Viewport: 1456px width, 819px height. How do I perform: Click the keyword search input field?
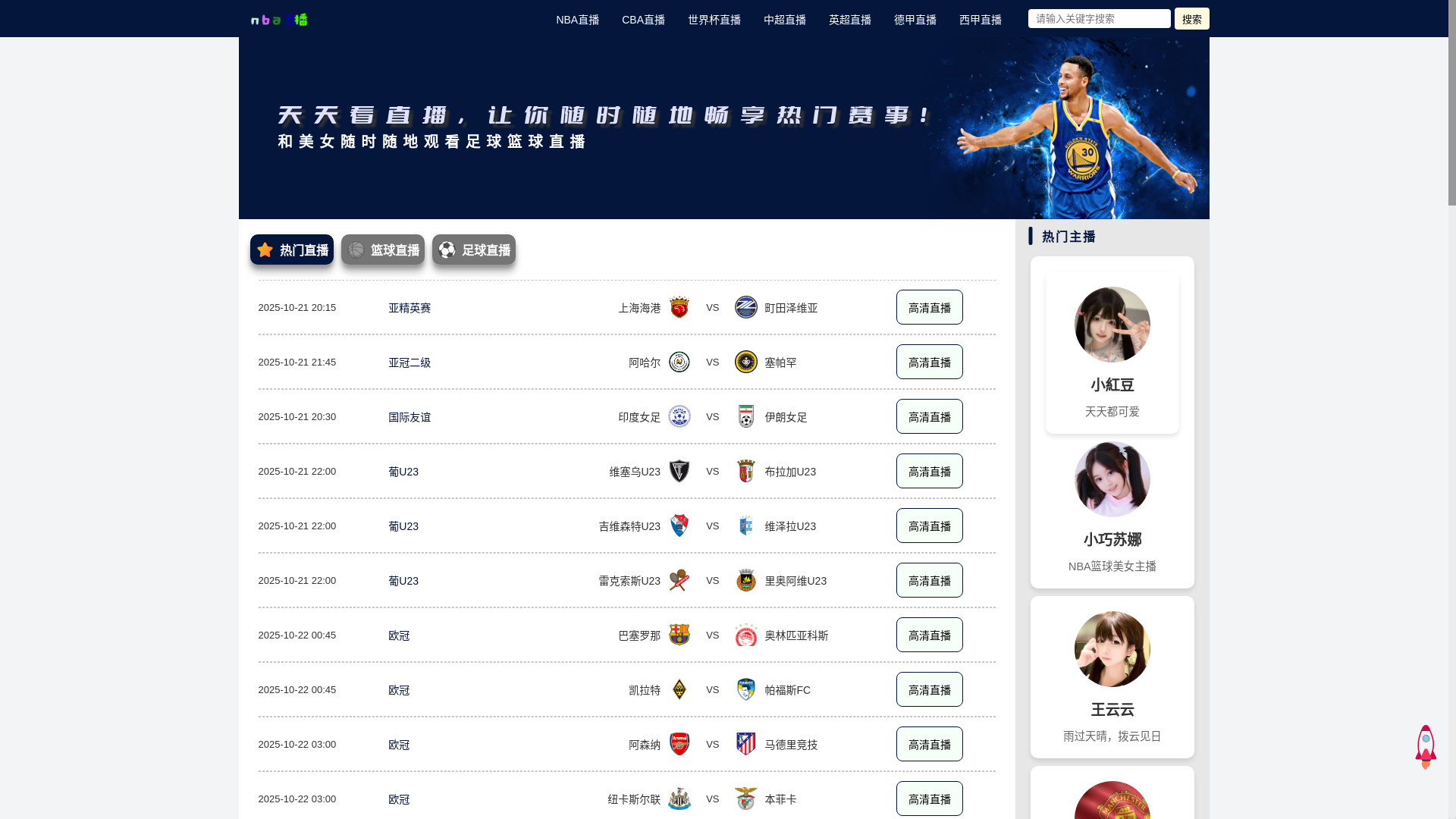(1099, 18)
